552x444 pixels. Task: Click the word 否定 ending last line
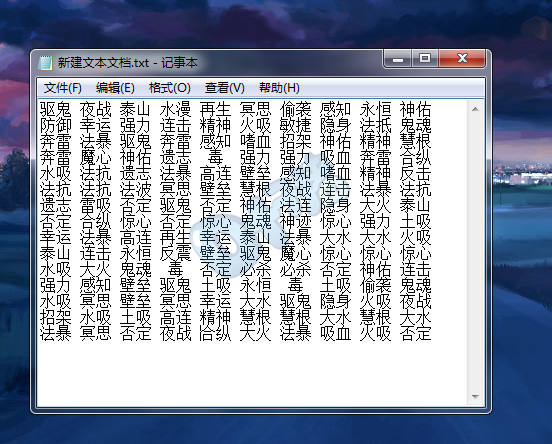pyautogui.click(x=415, y=333)
